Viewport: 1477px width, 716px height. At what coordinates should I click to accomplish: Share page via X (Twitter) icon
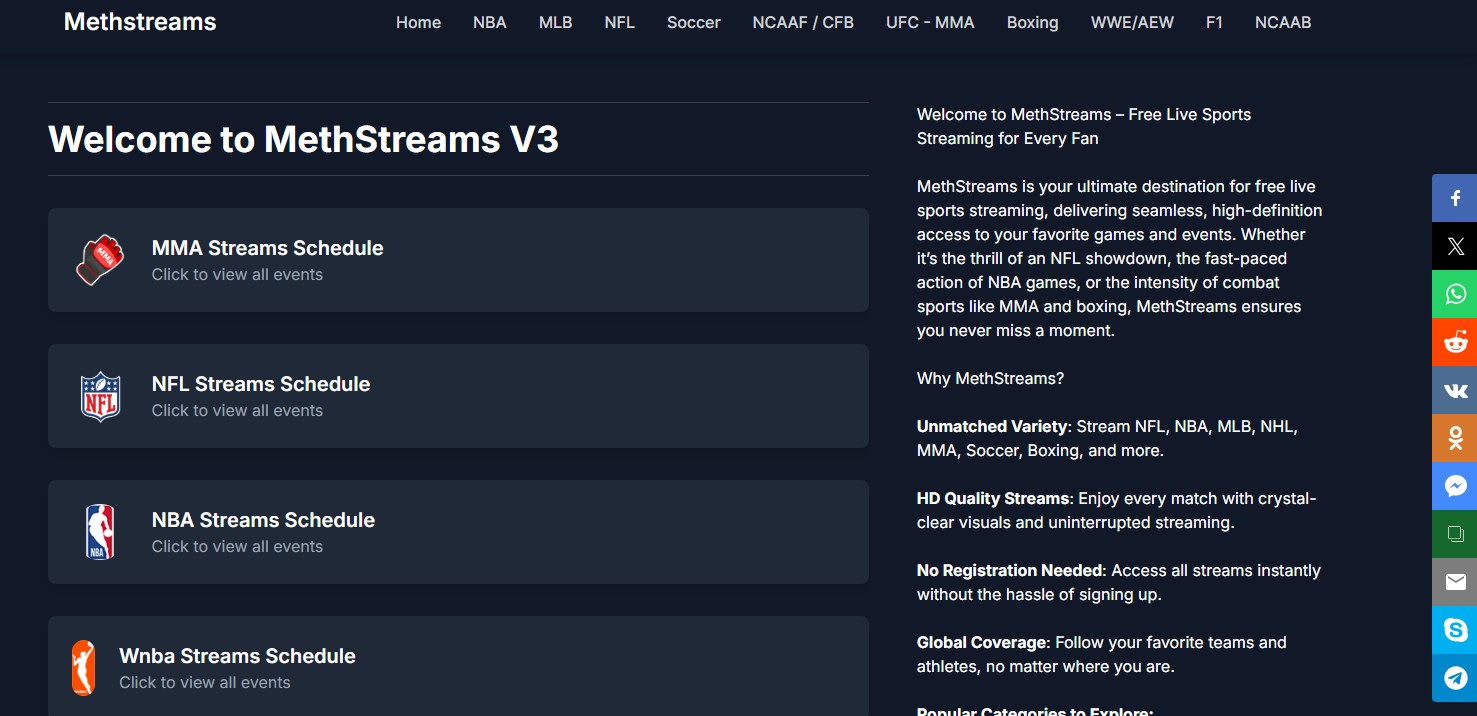(x=1455, y=246)
